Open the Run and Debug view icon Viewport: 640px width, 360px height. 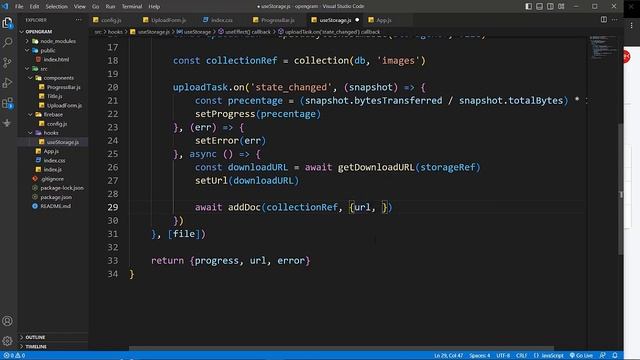[7, 83]
